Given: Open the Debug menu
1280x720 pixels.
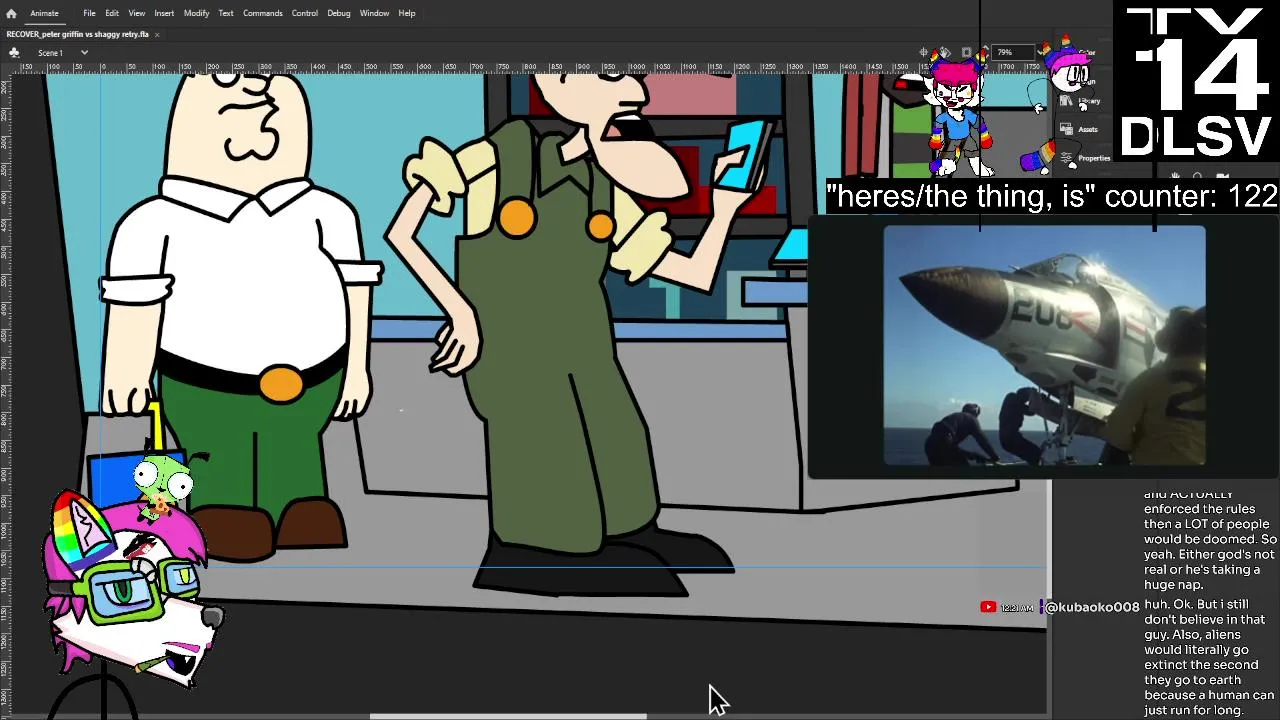Looking at the screenshot, I should pyautogui.click(x=339, y=13).
